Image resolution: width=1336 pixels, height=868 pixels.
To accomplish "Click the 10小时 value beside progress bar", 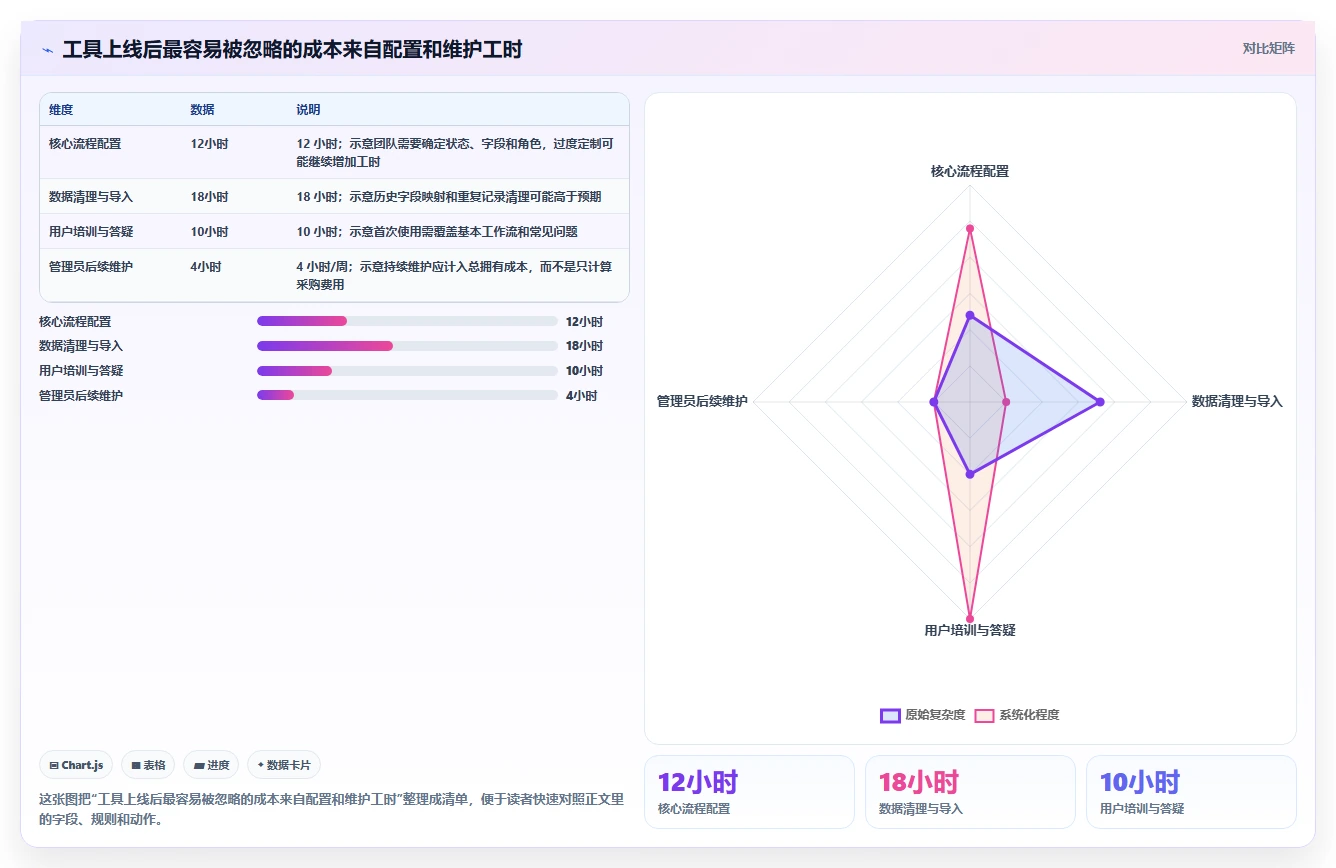I will pyautogui.click(x=584, y=371).
